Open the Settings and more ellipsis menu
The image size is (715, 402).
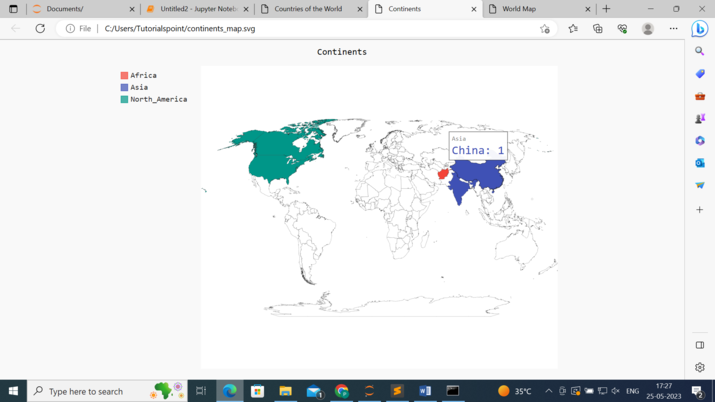[674, 29]
